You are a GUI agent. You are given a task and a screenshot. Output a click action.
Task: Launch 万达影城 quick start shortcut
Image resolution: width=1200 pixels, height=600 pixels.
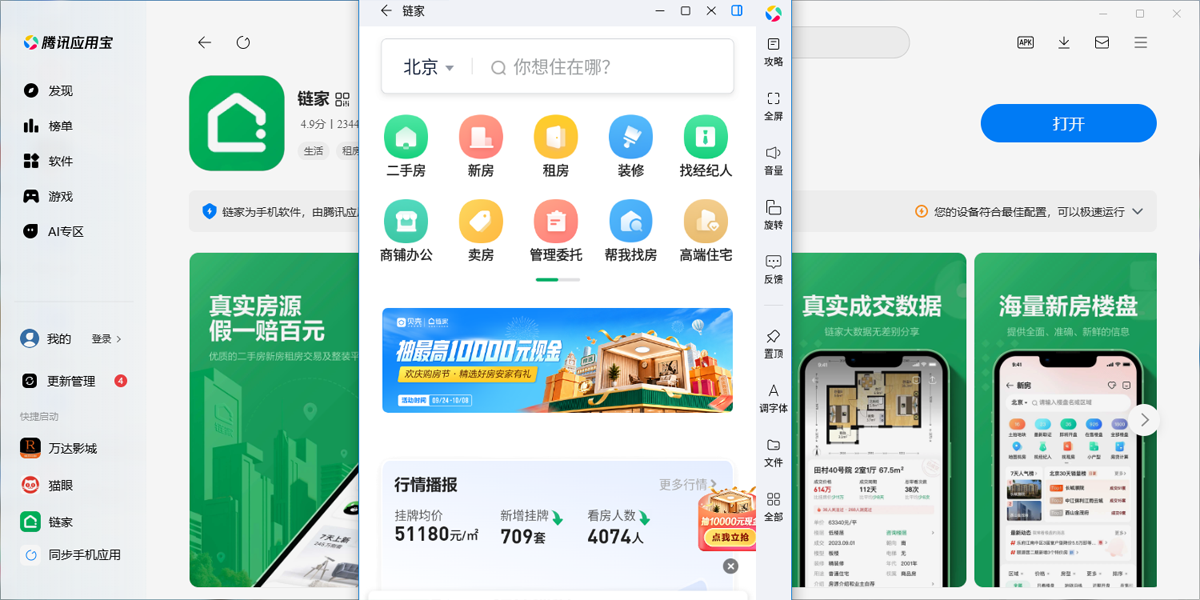(x=60, y=449)
